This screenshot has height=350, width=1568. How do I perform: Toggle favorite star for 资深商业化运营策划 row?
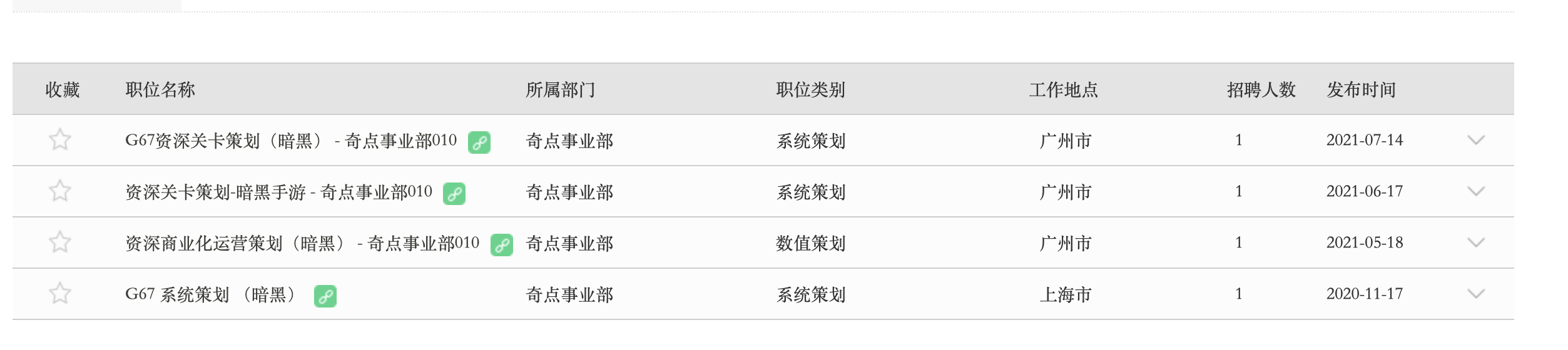coord(60,242)
